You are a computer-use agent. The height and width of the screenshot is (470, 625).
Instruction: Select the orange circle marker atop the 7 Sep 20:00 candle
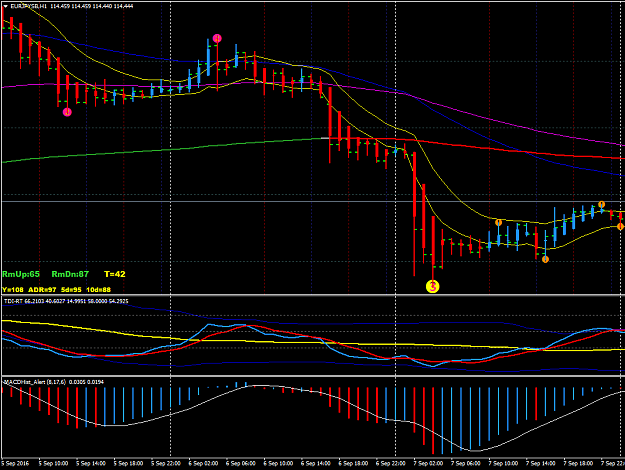pos(601,205)
